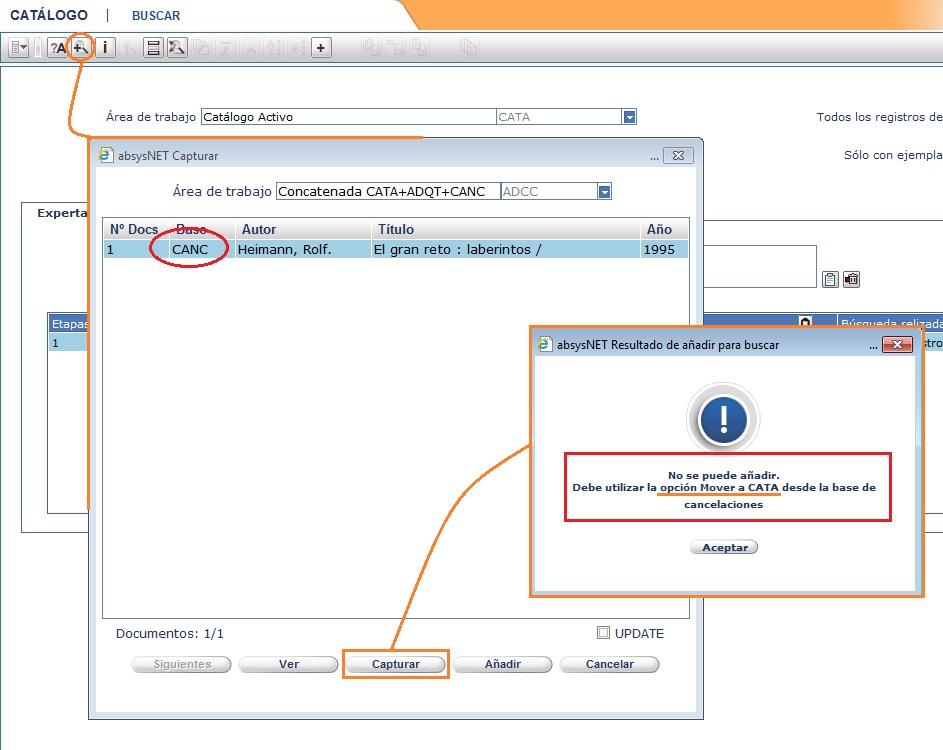Click the toolbar icon left of the greyed-out icons
The height and width of the screenshot is (750, 943).
coord(177,47)
